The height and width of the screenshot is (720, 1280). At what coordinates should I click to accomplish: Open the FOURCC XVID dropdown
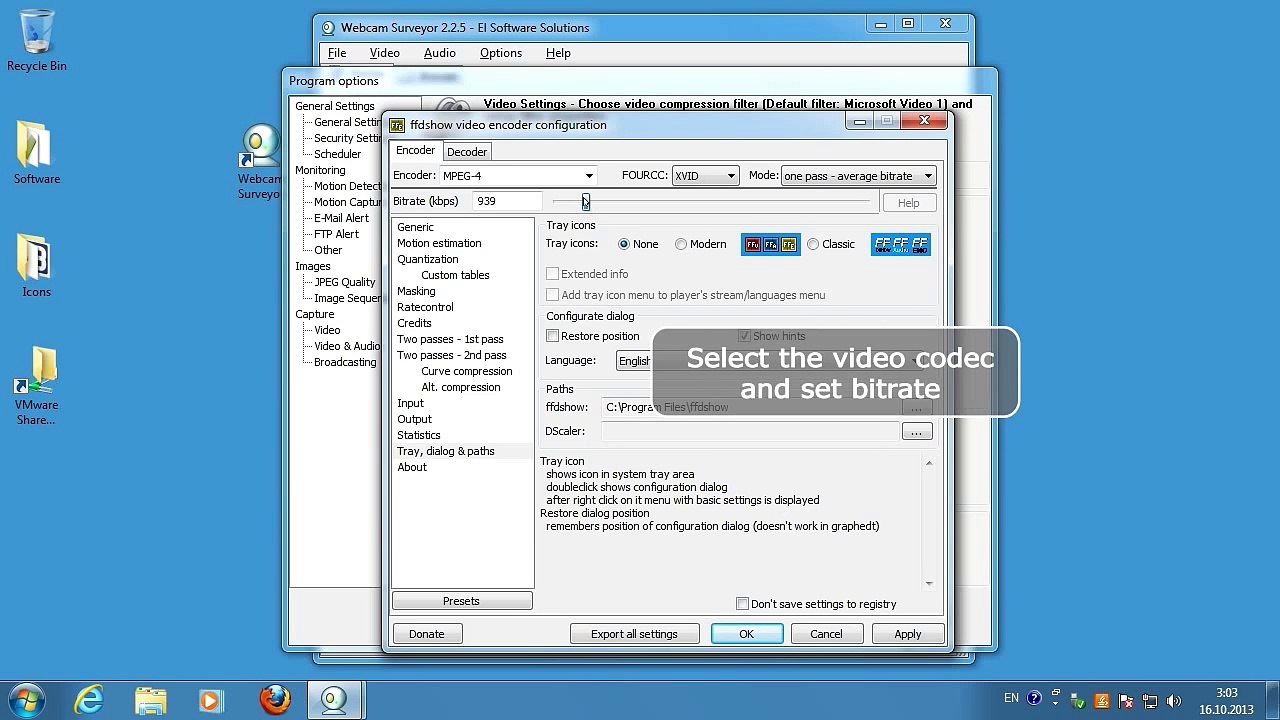[x=705, y=176]
